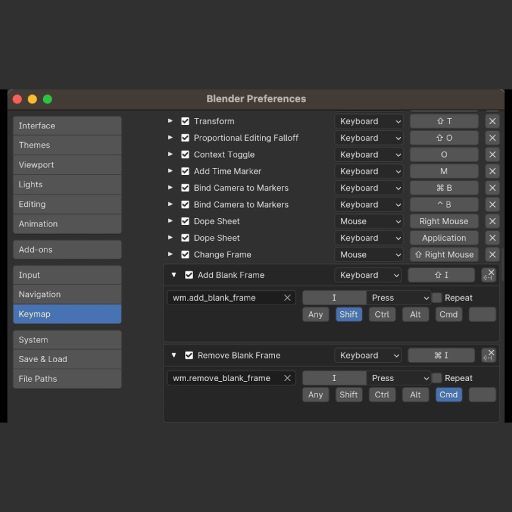Screen dimensions: 512x512
Task: Open Press dropdown for Add Blank Frame
Action: pos(399,298)
